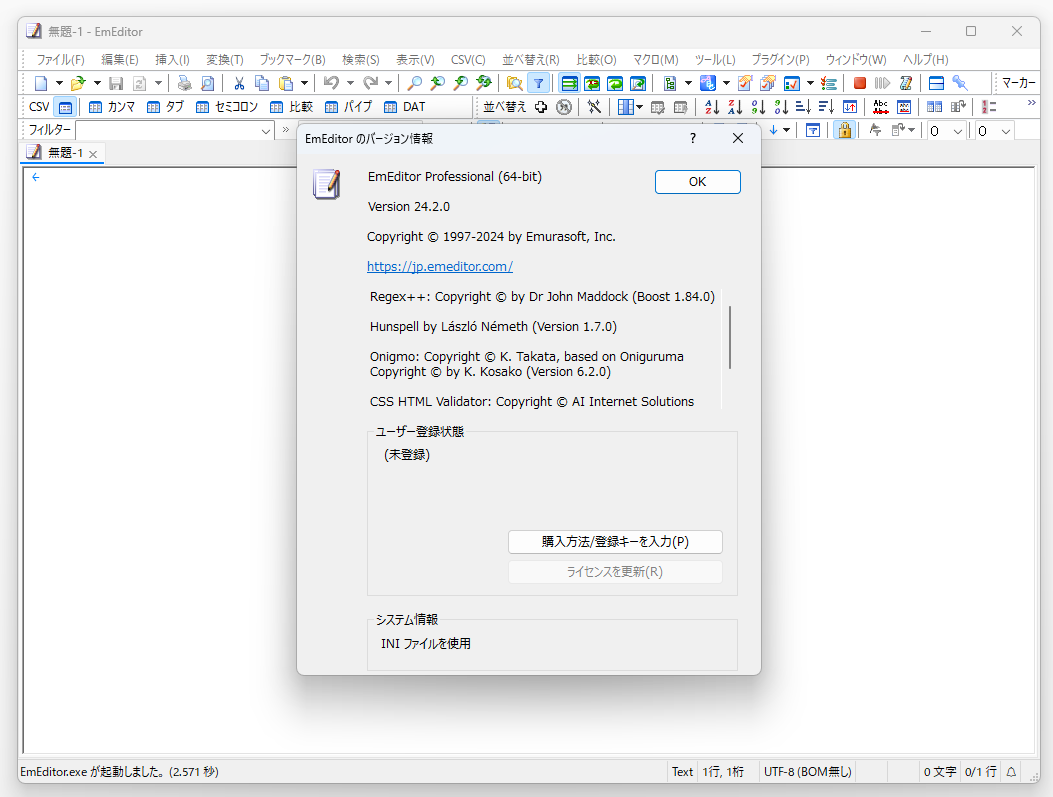Select the Print icon on the toolbar
This screenshot has height=797, width=1053.
point(184,84)
